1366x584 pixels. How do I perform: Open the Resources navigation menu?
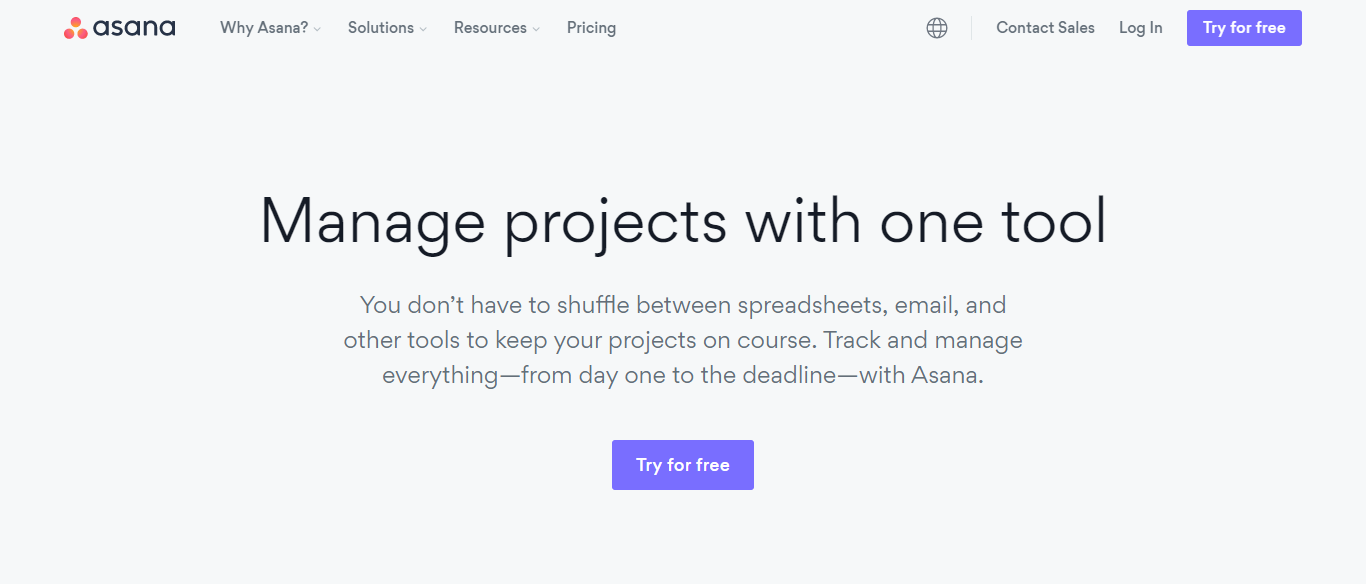489,27
